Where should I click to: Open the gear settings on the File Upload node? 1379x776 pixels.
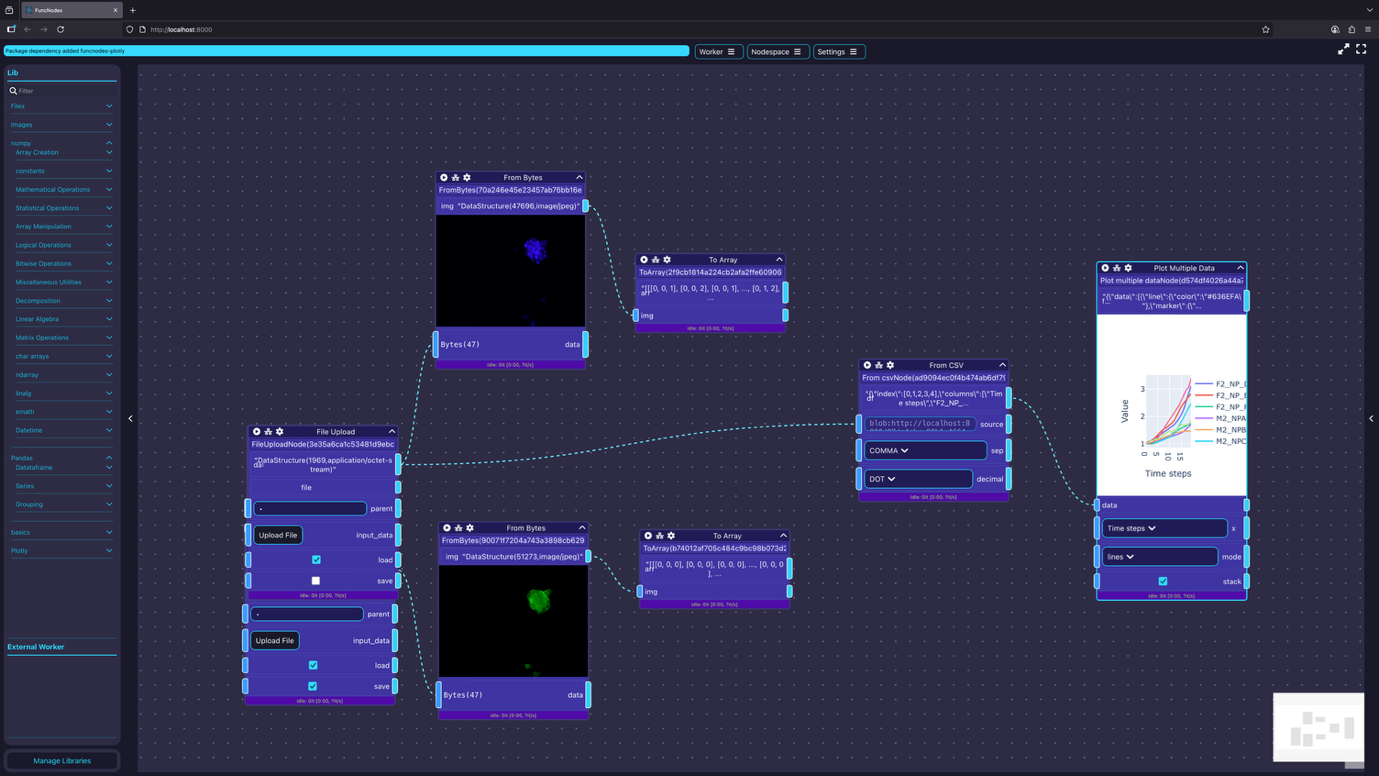(278, 431)
